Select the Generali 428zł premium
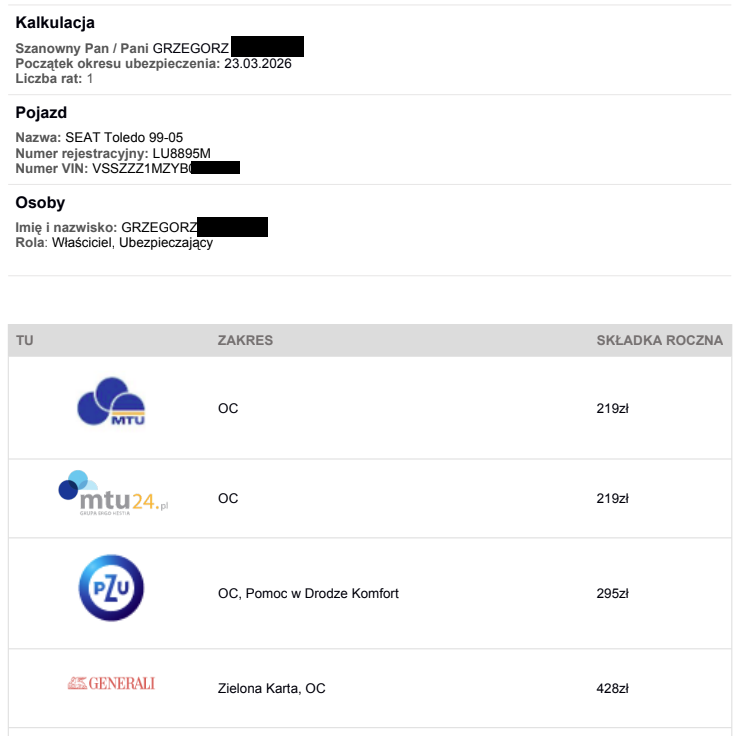 612,689
